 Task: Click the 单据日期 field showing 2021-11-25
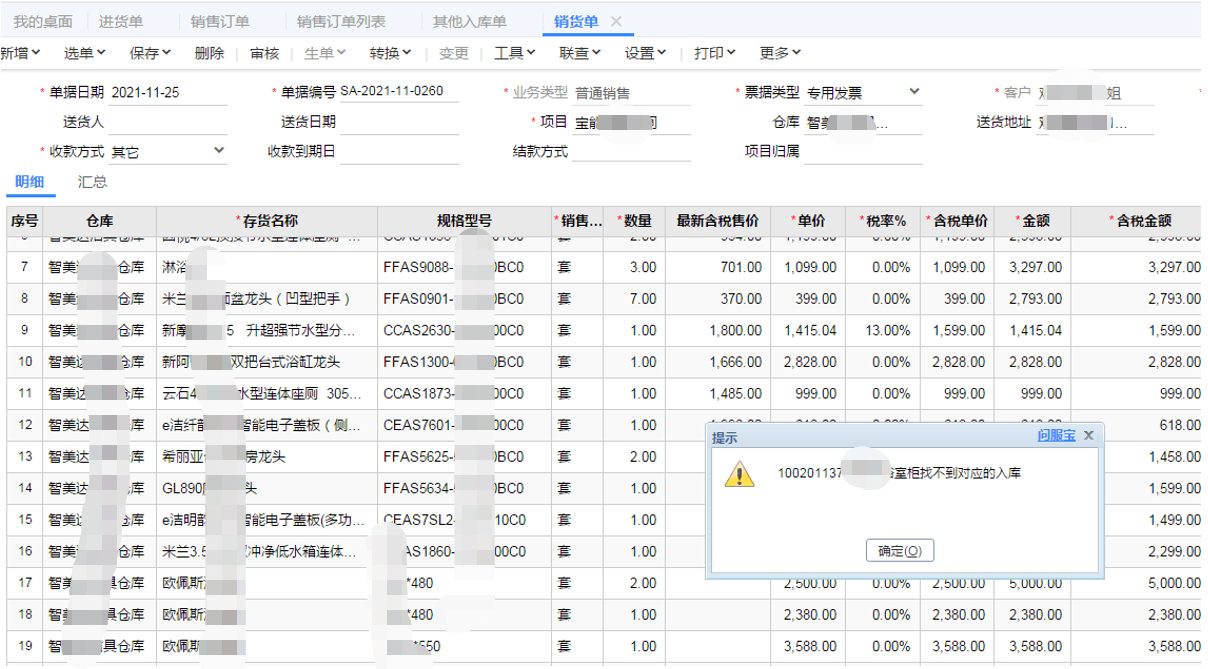click(168, 93)
